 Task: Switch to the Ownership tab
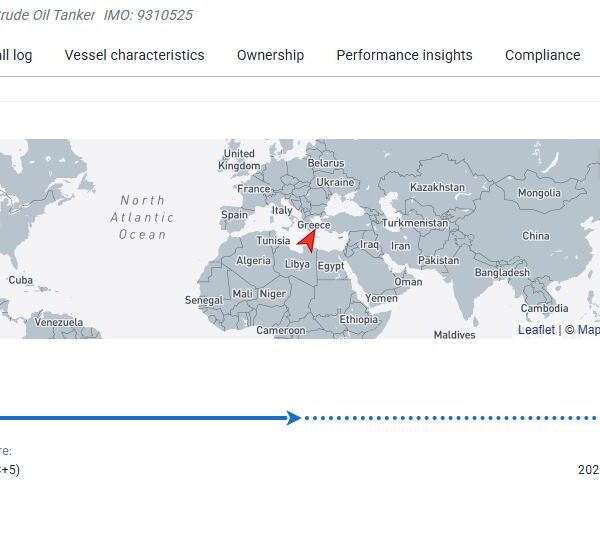(270, 55)
